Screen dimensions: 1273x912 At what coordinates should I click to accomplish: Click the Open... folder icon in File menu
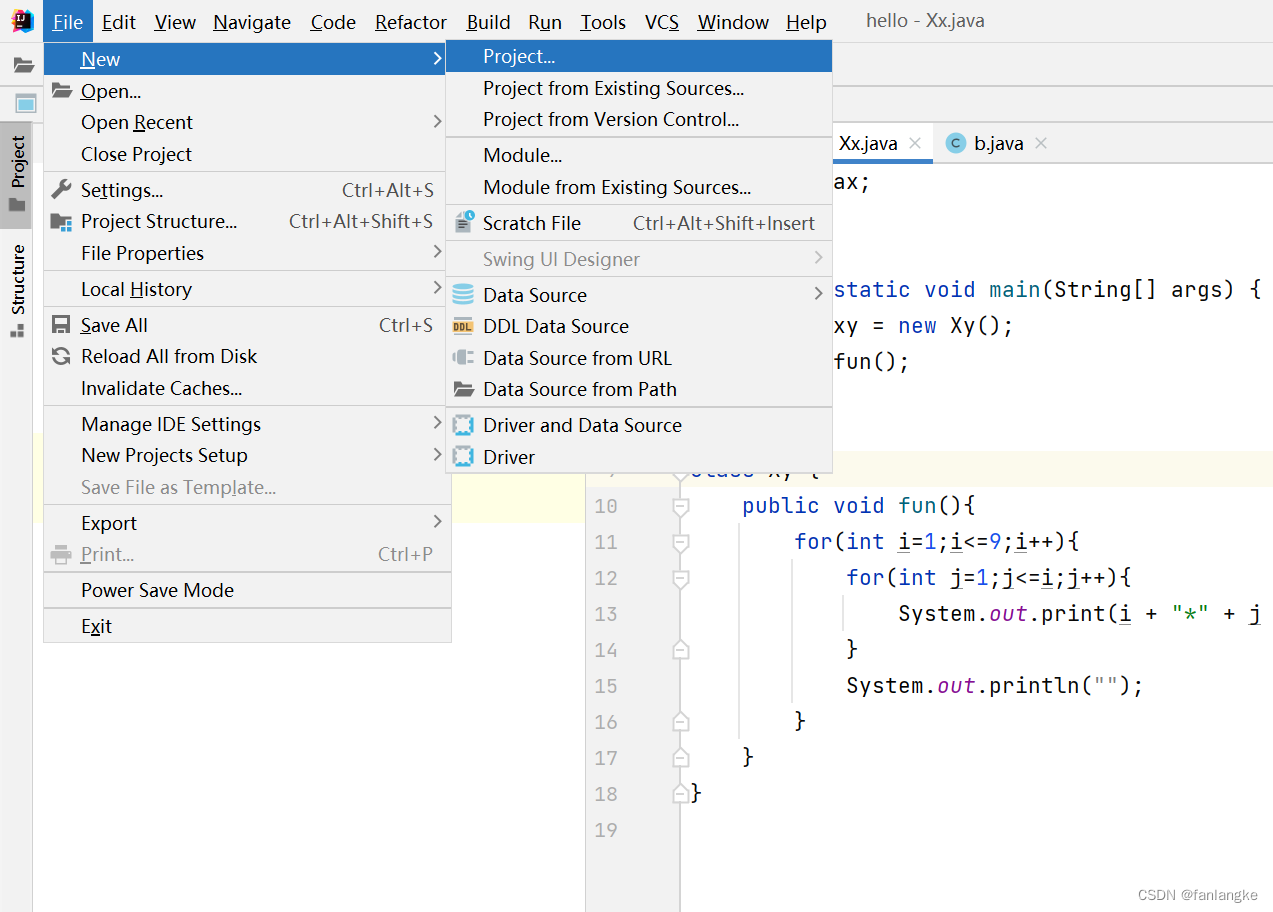pyautogui.click(x=62, y=91)
